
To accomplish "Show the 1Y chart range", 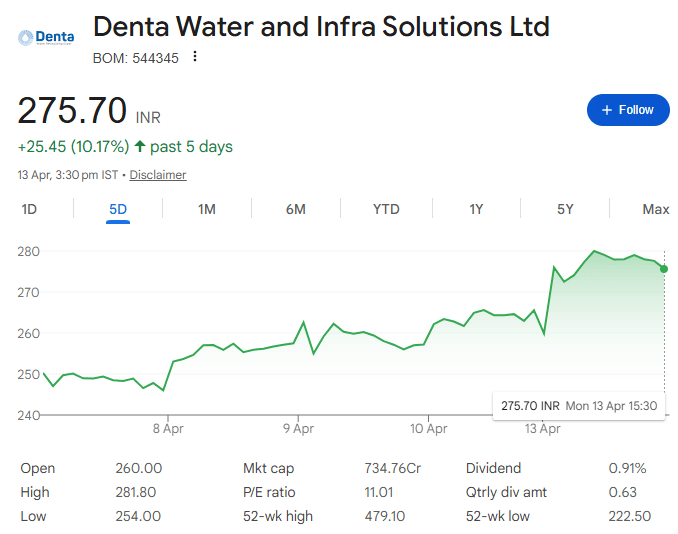I will pyautogui.click(x=476, y=209).
